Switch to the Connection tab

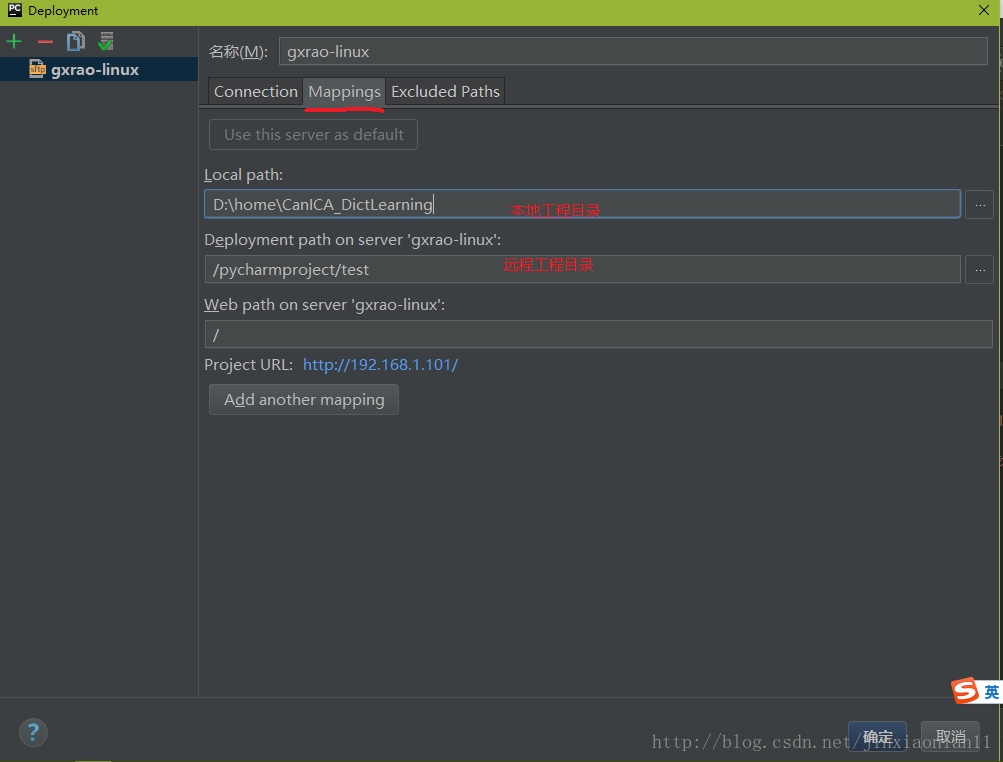click(255, 91)
